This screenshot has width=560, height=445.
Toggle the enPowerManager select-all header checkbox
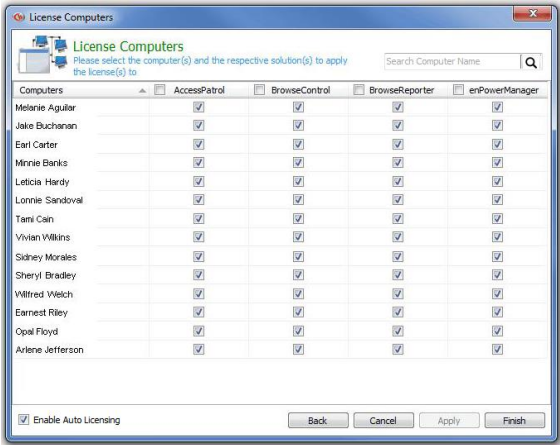458,90
